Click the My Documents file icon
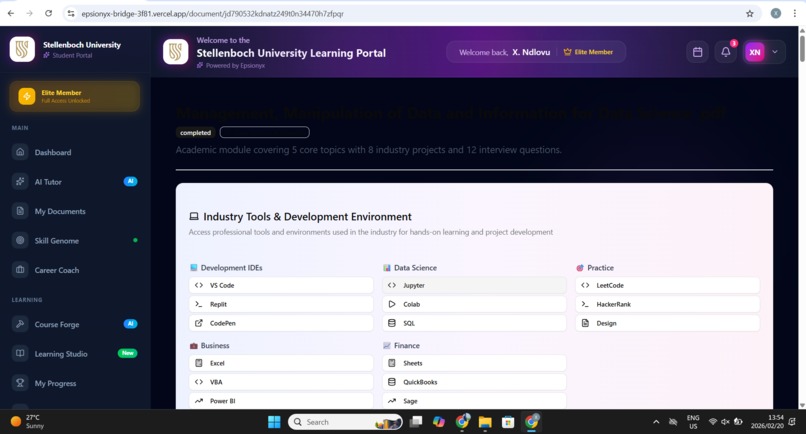Image resolution: width=806 pixels, height=434 pixels. [x=20, y=211]
